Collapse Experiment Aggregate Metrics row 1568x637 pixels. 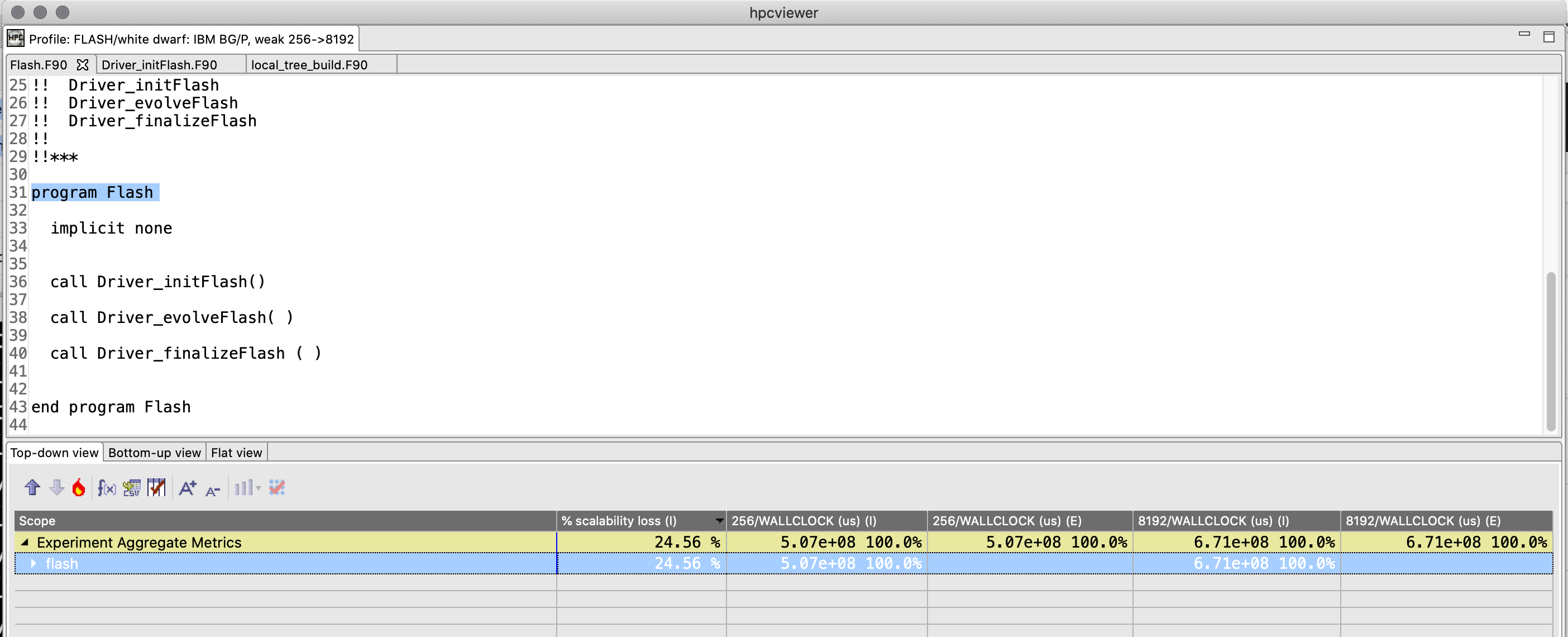25,542
